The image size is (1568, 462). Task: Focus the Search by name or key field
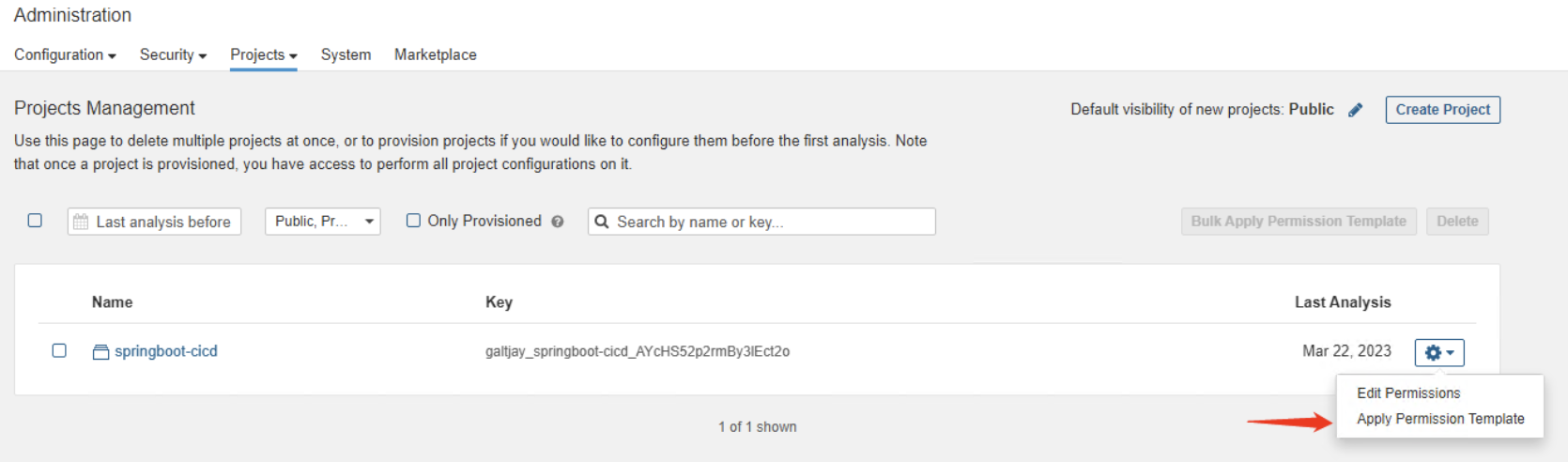click(761, 222)
